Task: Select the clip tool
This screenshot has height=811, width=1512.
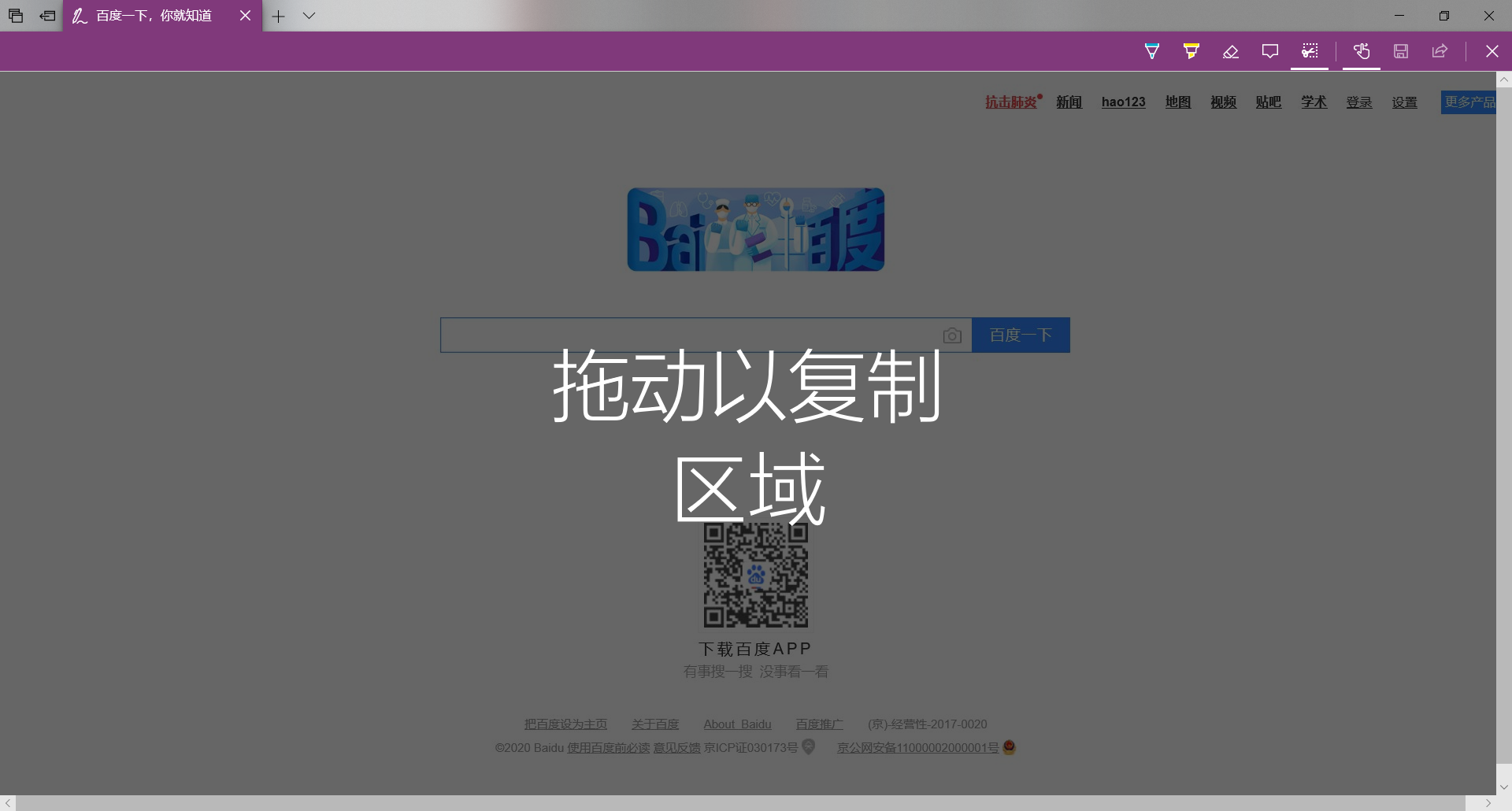Action: (x=1309, y=51)
